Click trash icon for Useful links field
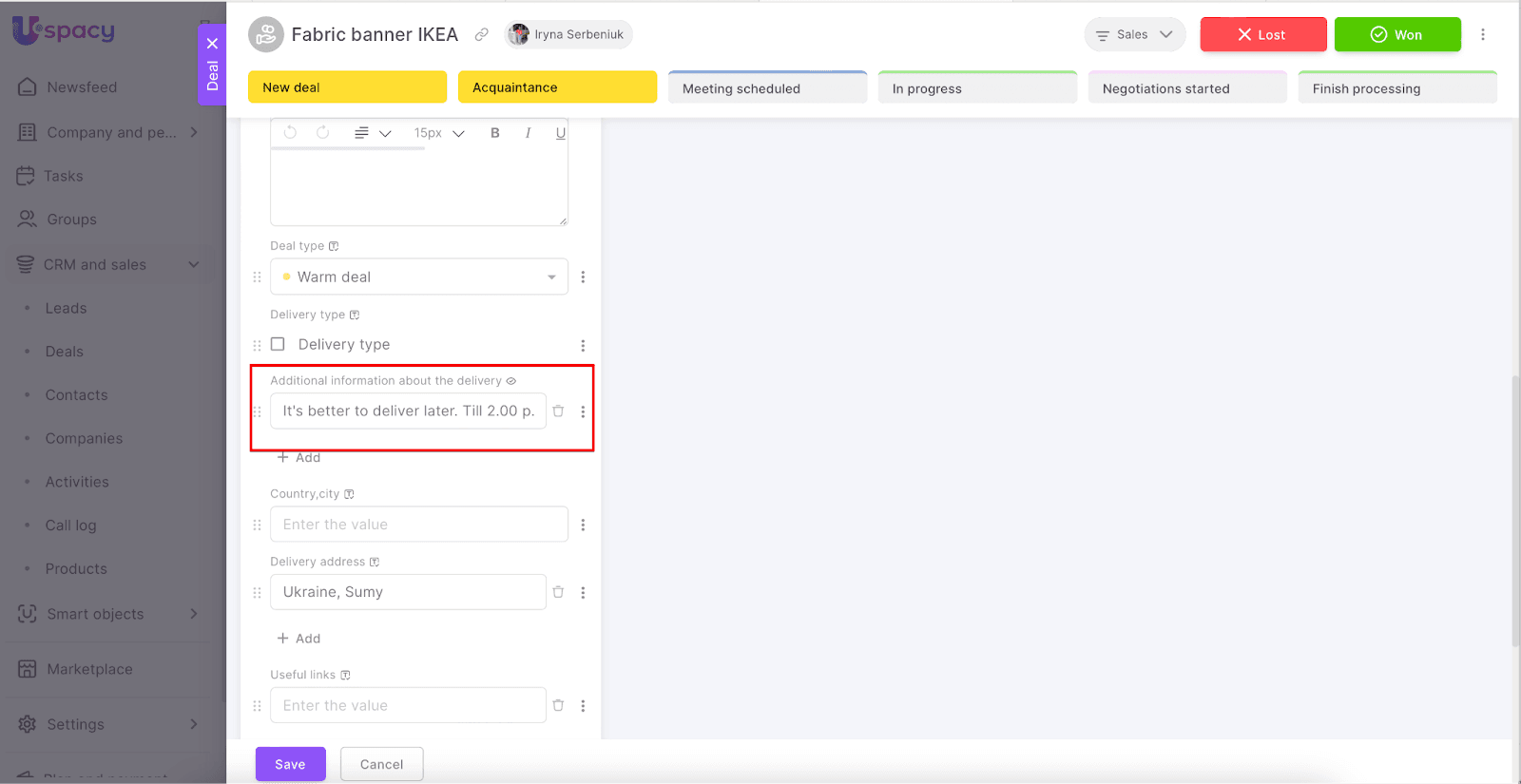This screenshot has height=784, width=1521. click(x=559, y=705)
